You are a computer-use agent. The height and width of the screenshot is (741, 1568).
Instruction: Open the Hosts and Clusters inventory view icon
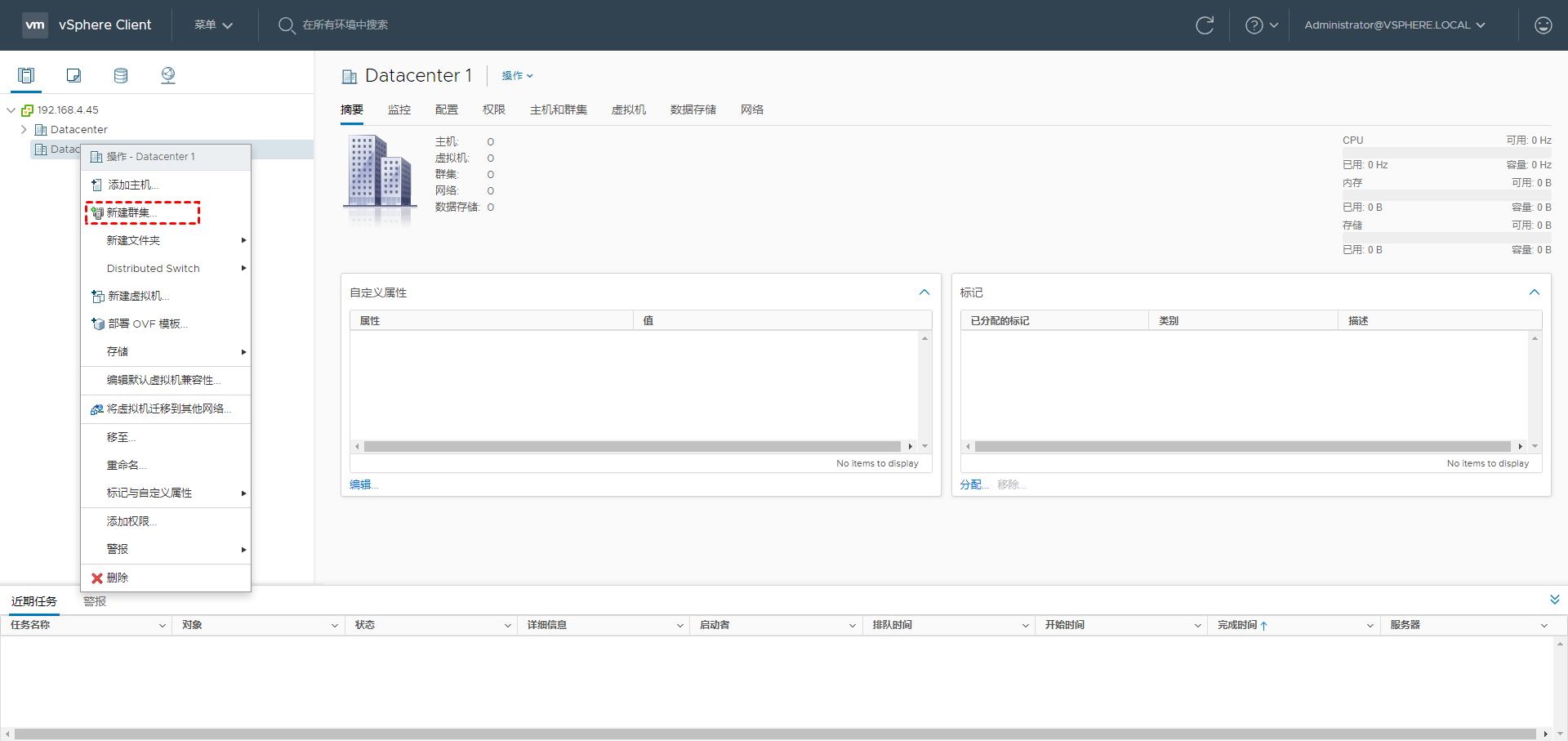[26, 76]
